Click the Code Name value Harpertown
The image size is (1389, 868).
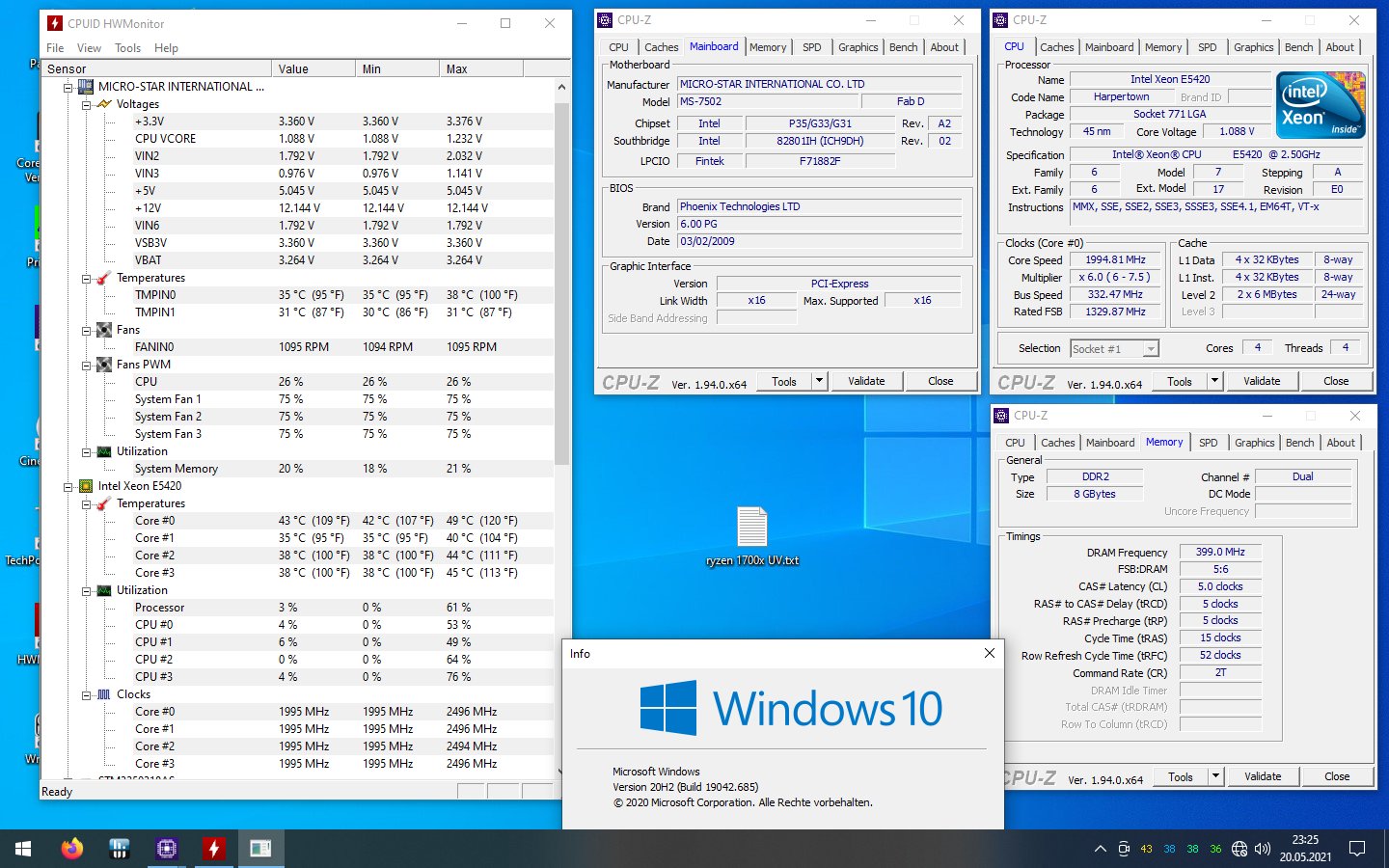[x=1121, y=96]
